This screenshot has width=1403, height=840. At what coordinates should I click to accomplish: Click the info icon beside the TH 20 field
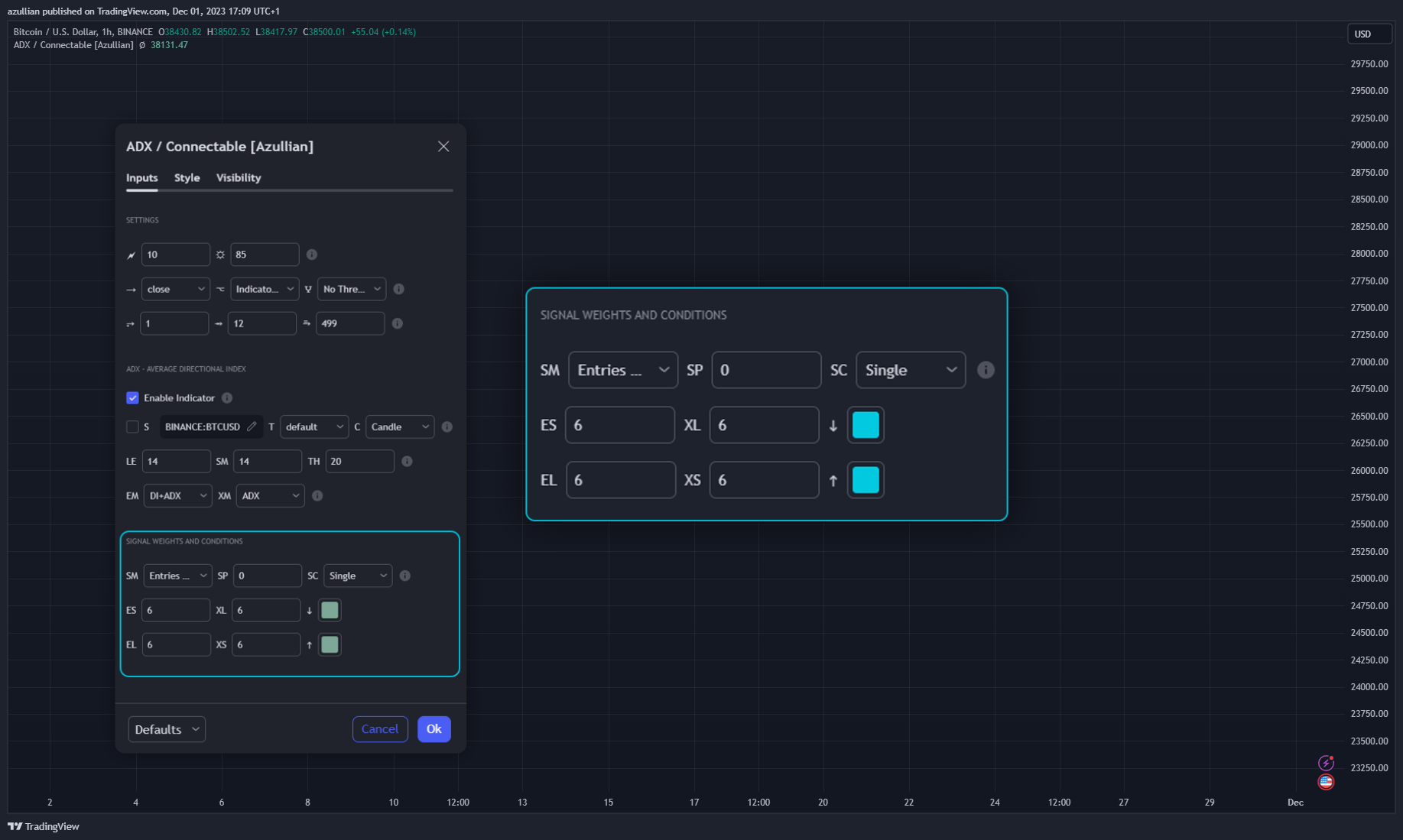tap(407, 461)
